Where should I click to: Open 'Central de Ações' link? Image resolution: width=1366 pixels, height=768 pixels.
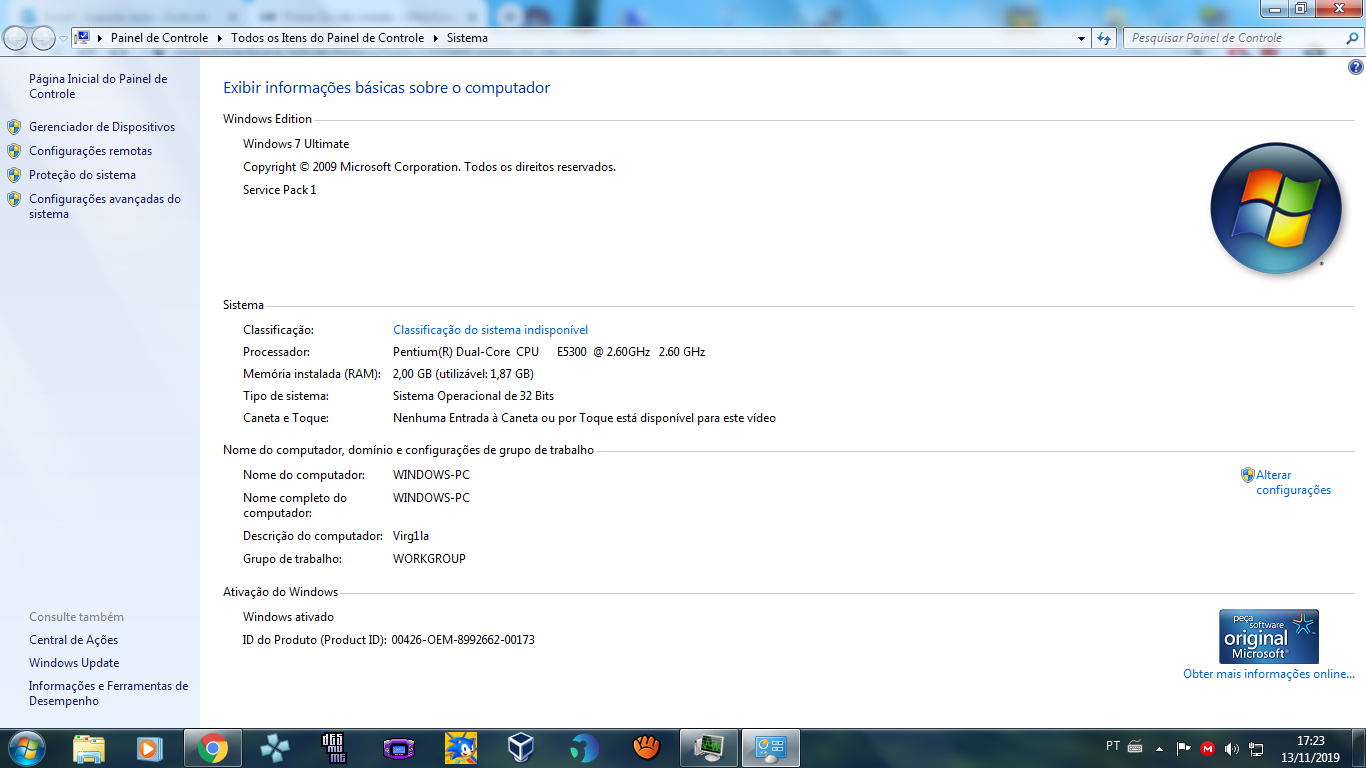pyautogui.click(x=73, y=640)
